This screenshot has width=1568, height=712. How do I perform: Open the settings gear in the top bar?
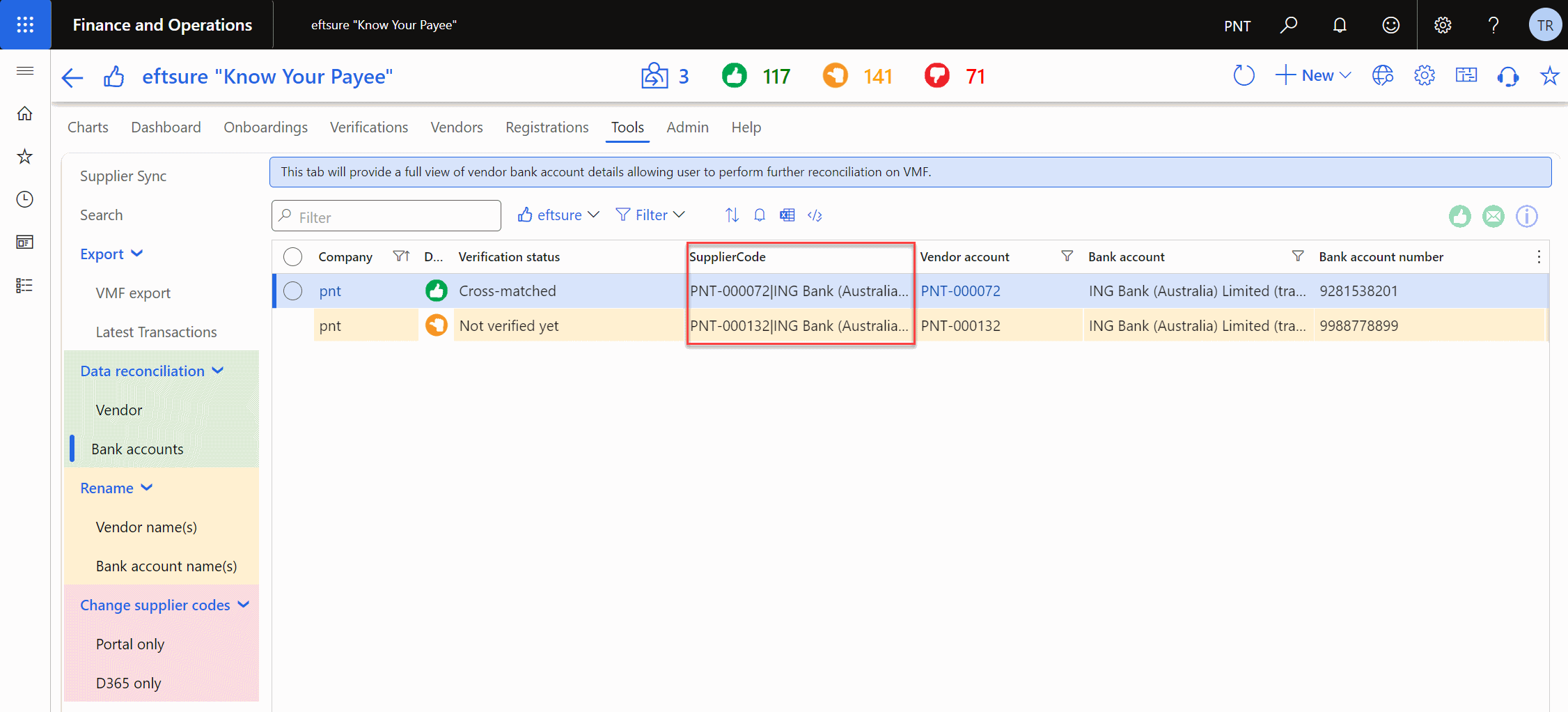pos(1443,25)
